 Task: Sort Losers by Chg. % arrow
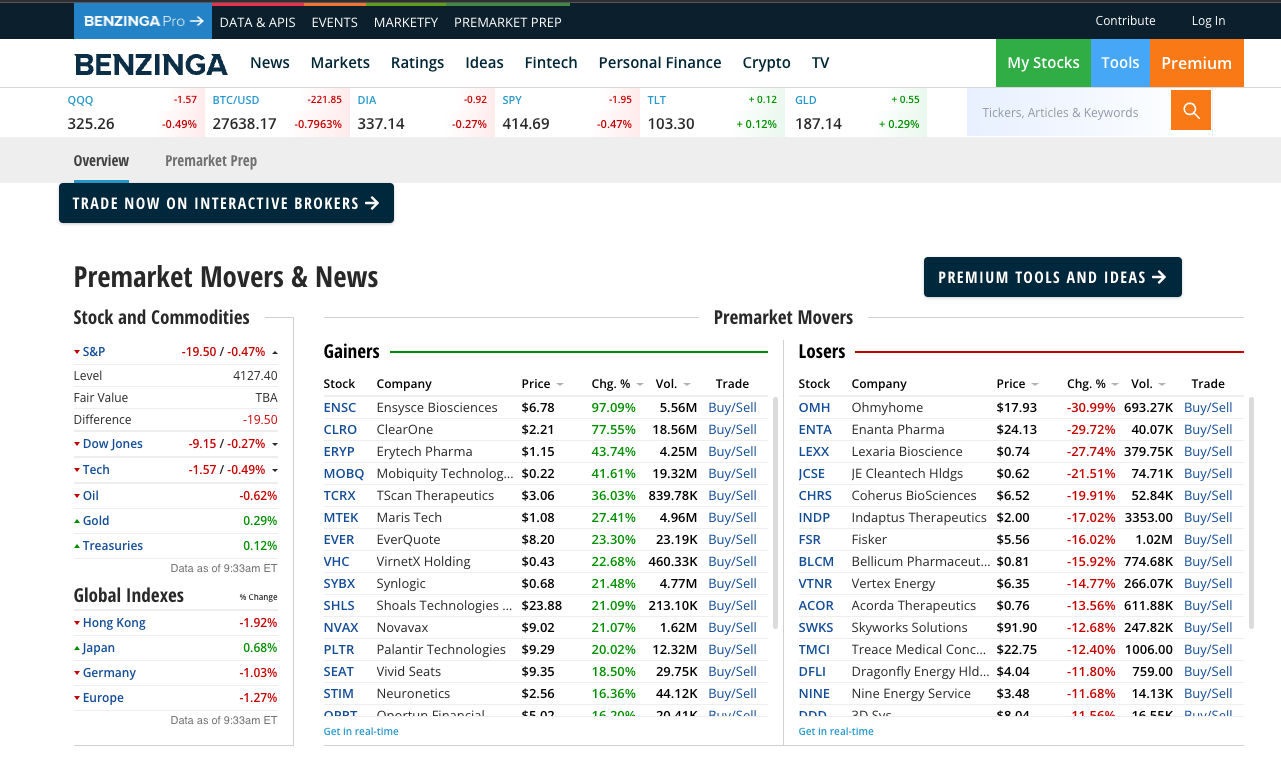[x=1115, y=384]
